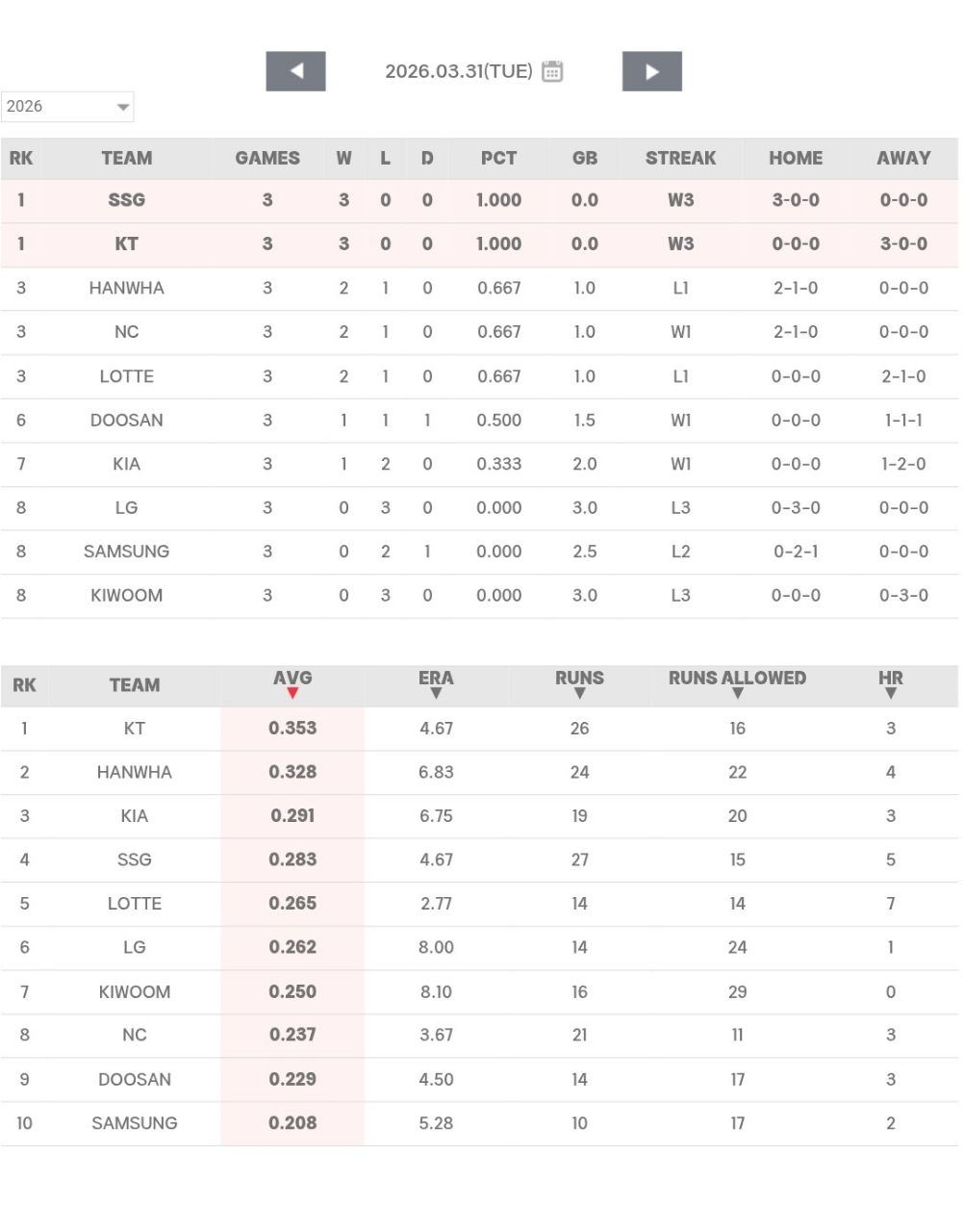
Task: Click the GAMES column header
Action: coord(267,158)
